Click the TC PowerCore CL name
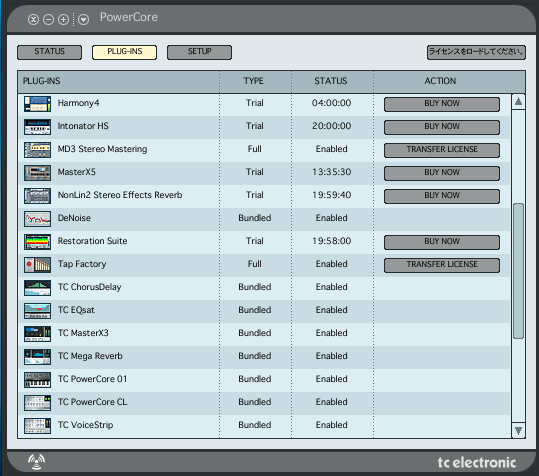The image size is (539, 476). 92,402
